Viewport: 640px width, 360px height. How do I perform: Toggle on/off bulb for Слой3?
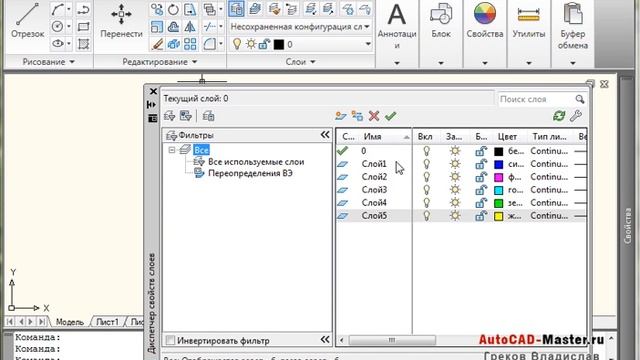coord(427,190)
